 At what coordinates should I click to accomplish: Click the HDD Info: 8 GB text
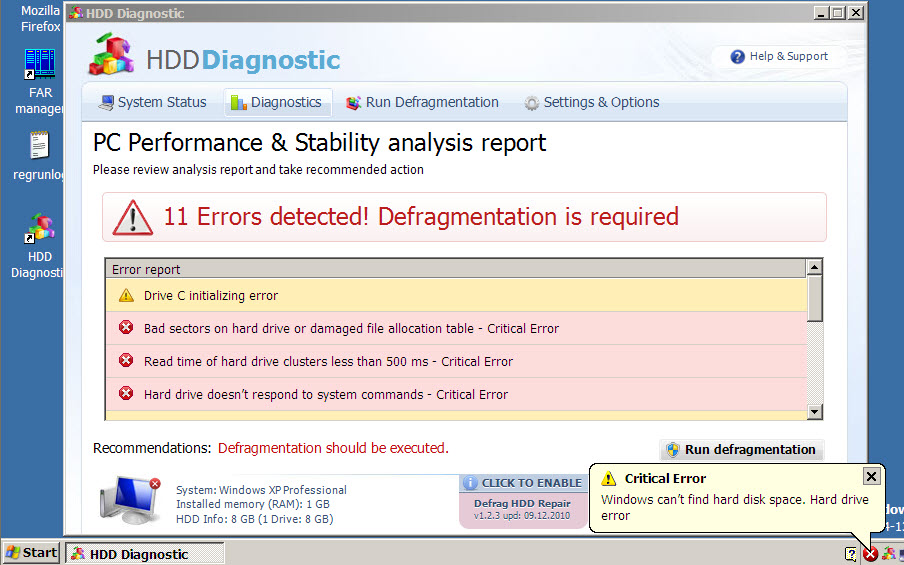pyautogui.click(x=254, y=519)
